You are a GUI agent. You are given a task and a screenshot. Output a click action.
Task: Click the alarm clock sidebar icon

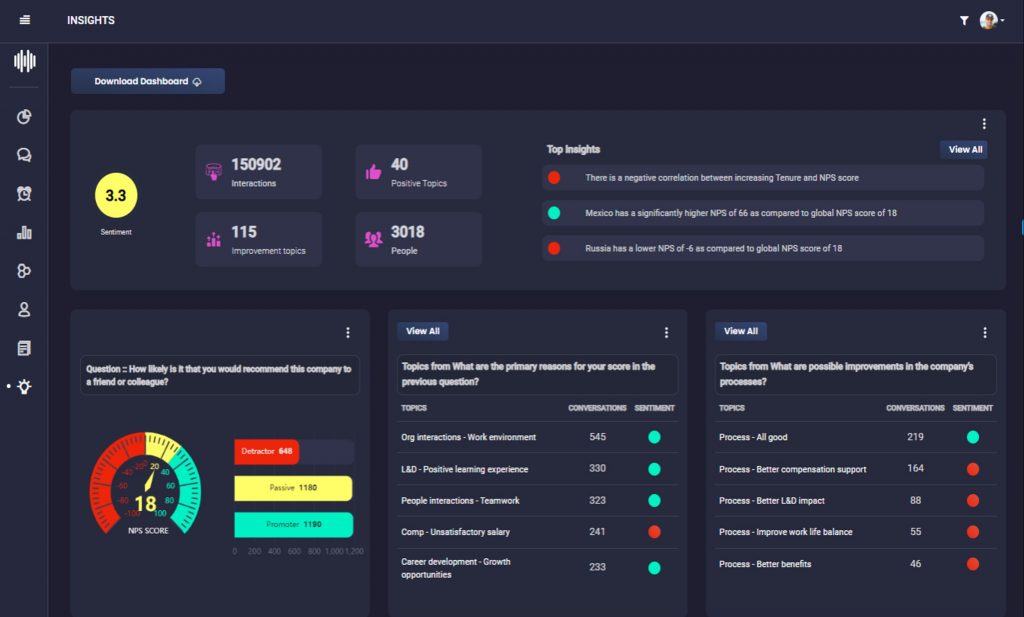(x=24, y=194)
